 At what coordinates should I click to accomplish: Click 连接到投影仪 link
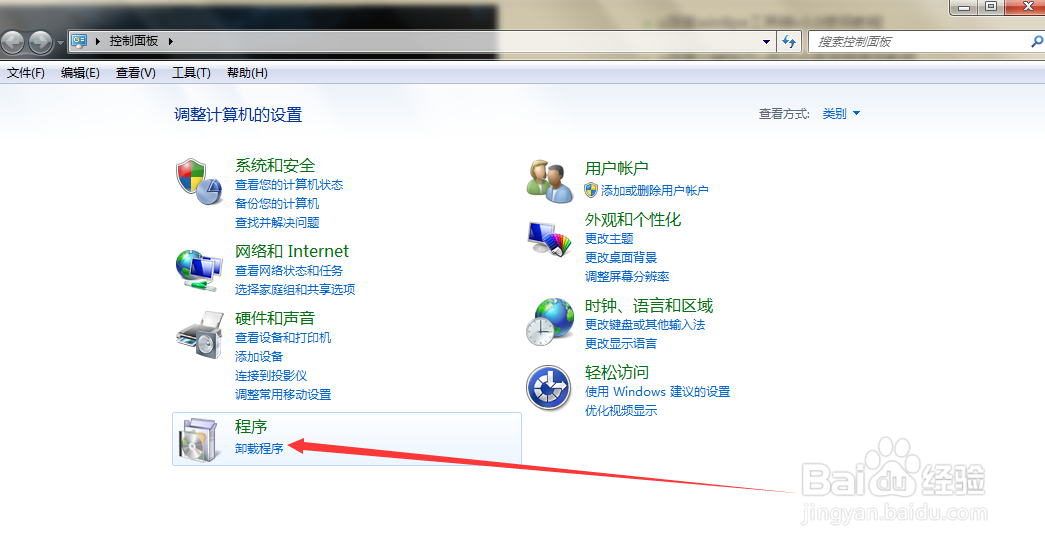[x=271, y=376]
